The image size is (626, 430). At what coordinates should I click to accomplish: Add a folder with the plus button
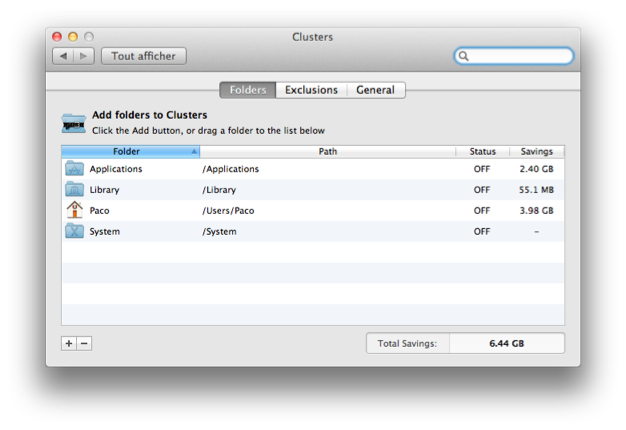pos(69,343)
